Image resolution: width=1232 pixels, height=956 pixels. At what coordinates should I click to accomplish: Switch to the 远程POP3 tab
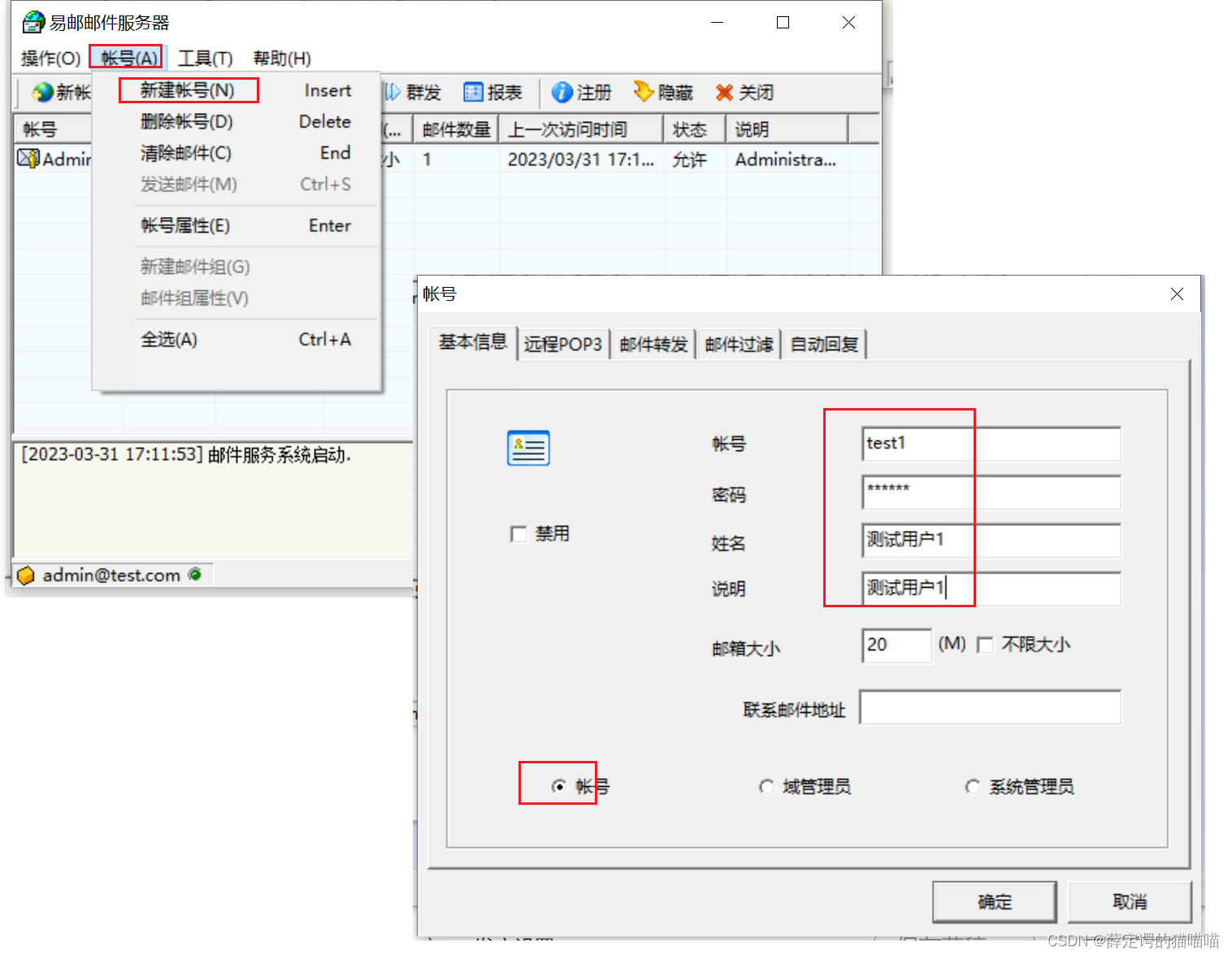point(563,343)
